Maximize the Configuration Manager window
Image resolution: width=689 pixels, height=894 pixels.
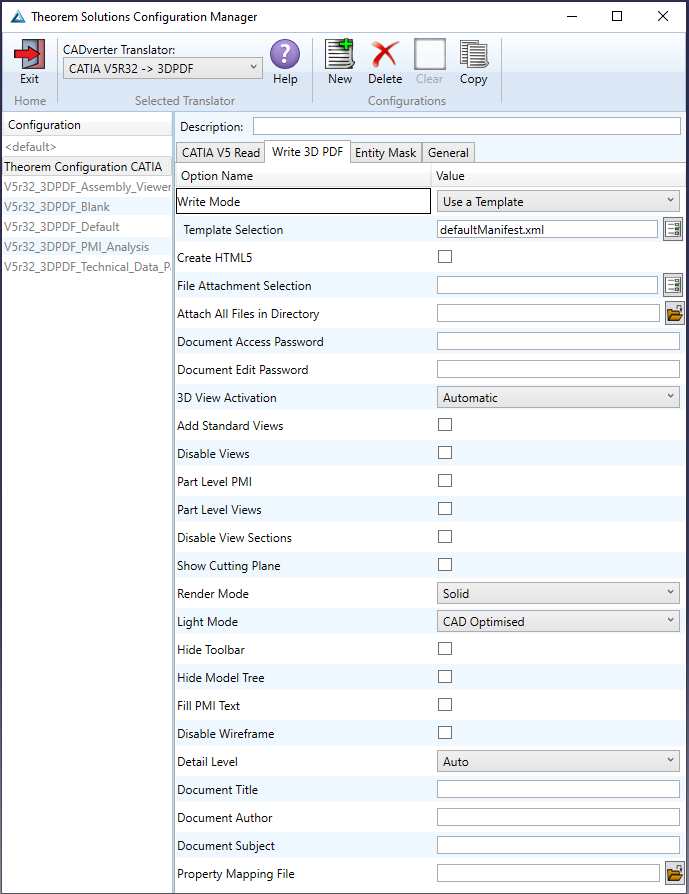click(x=617, y=16)
